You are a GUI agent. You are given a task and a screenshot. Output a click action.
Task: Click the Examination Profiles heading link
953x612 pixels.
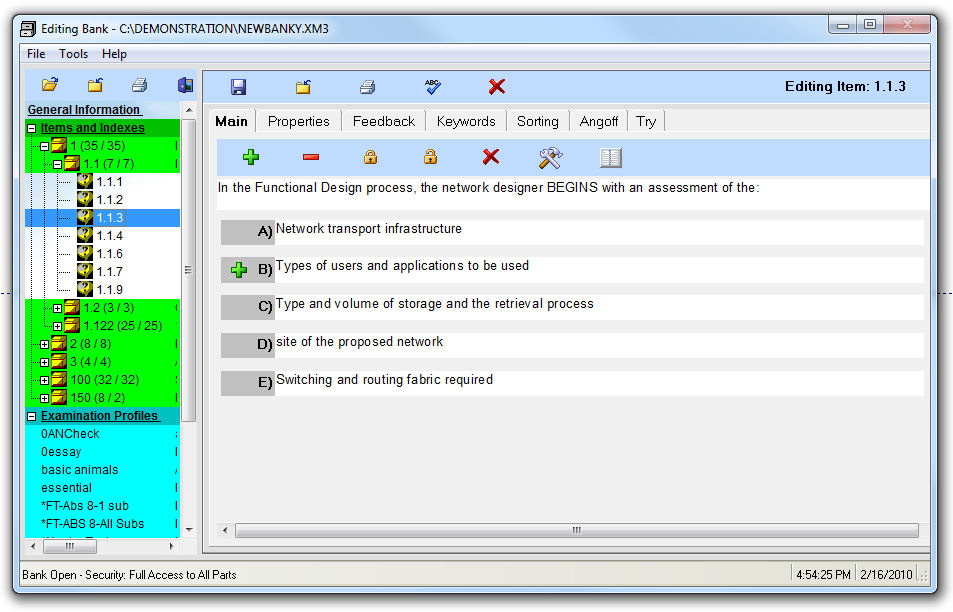tap(99, 416)
